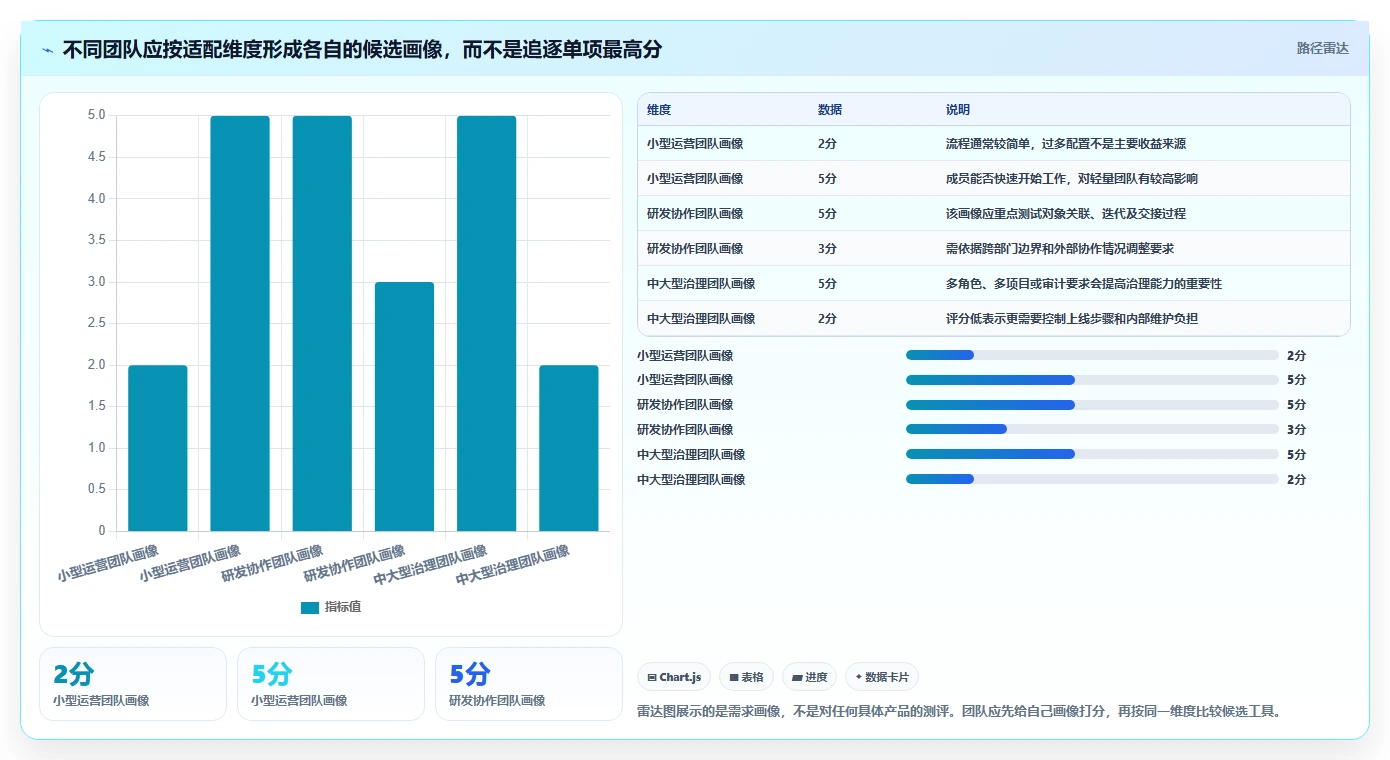The image size is (1390, 760).
Task: Click the 3分 cell in the table
Action: (x=827, y=249)
